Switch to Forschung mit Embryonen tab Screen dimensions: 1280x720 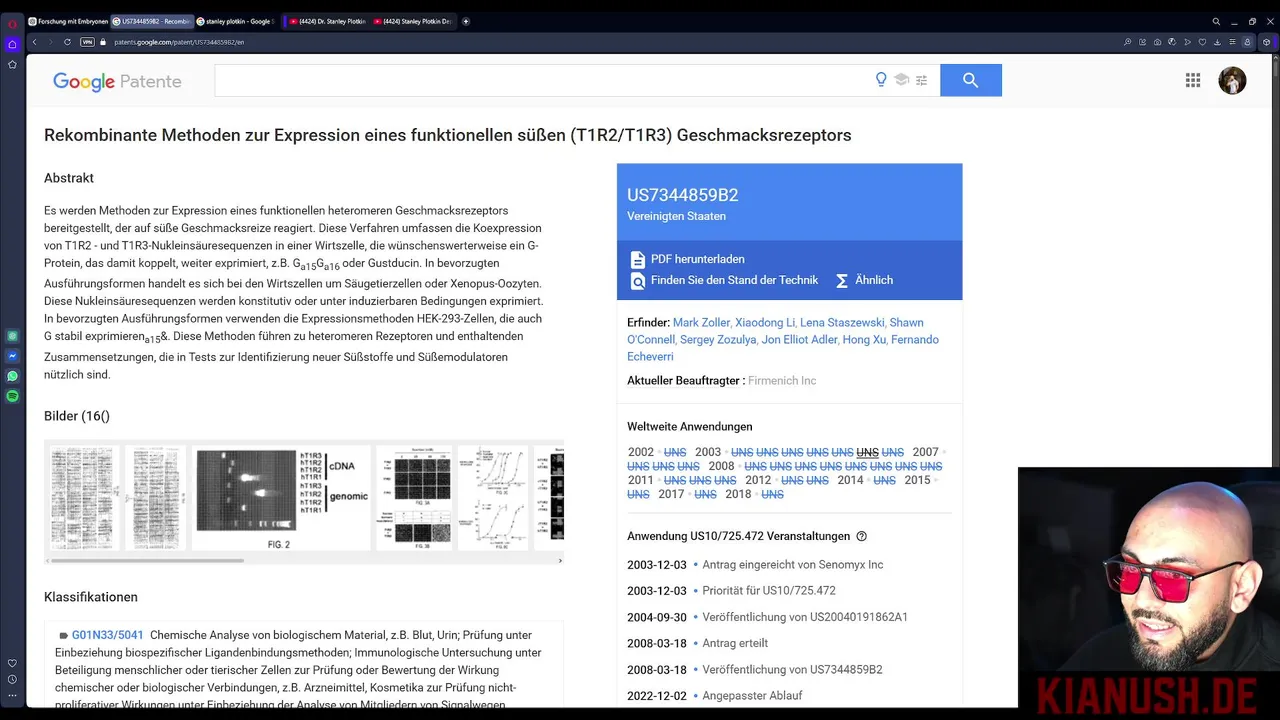coord(68,21)
